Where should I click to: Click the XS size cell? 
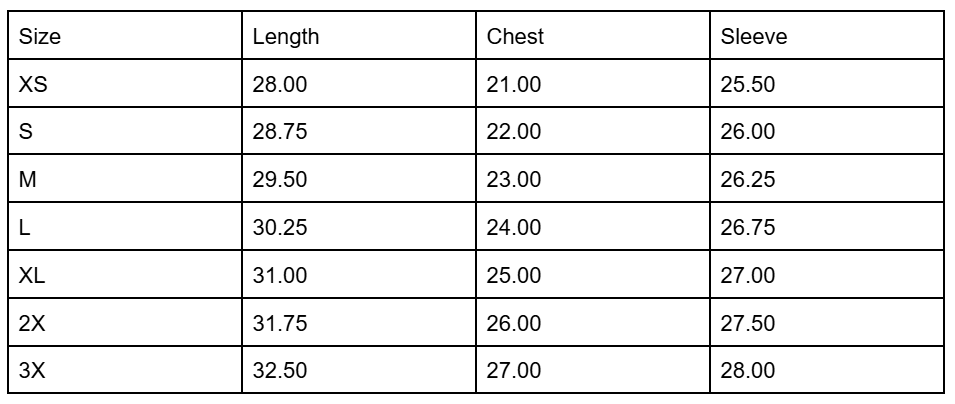(125, 83)
